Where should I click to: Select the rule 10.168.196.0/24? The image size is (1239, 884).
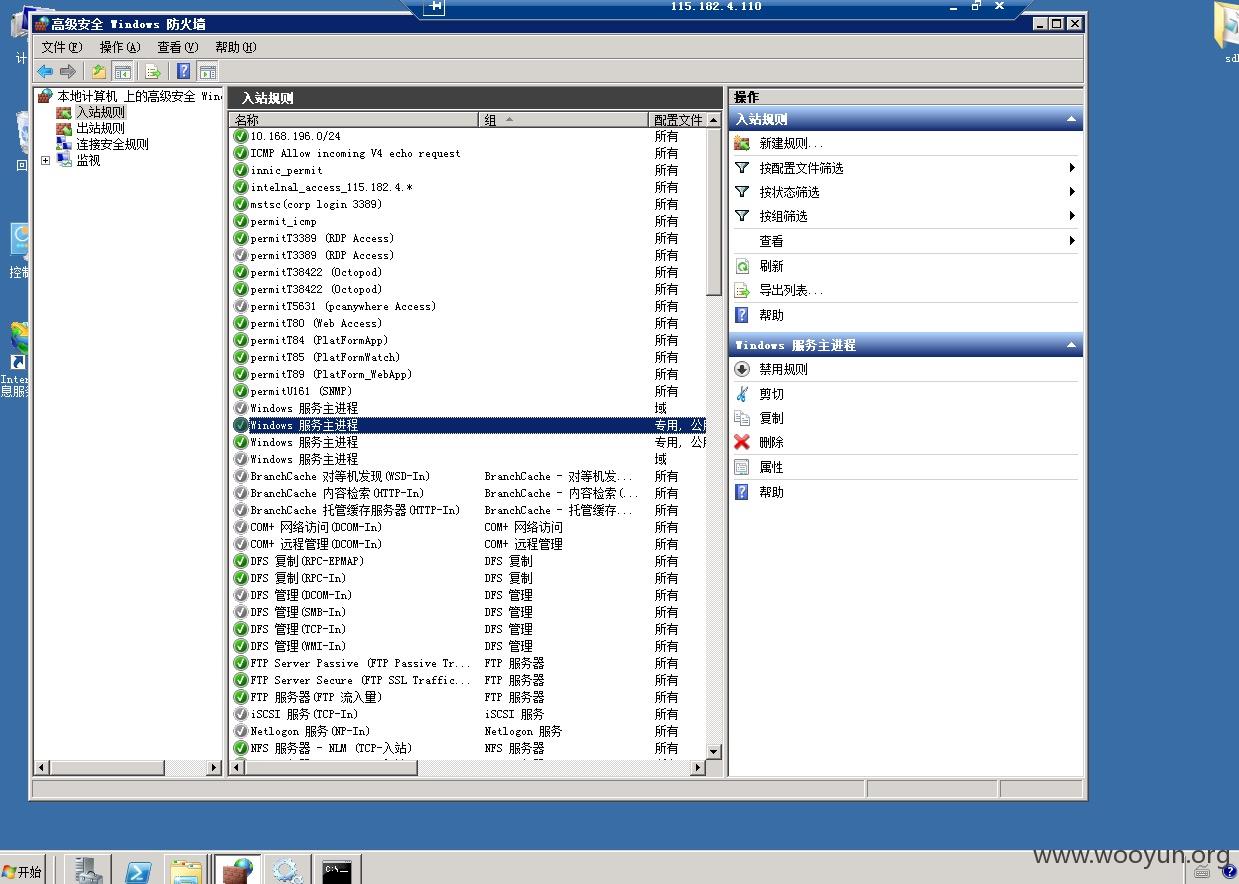pyautogui.click(x=295, y=136)
